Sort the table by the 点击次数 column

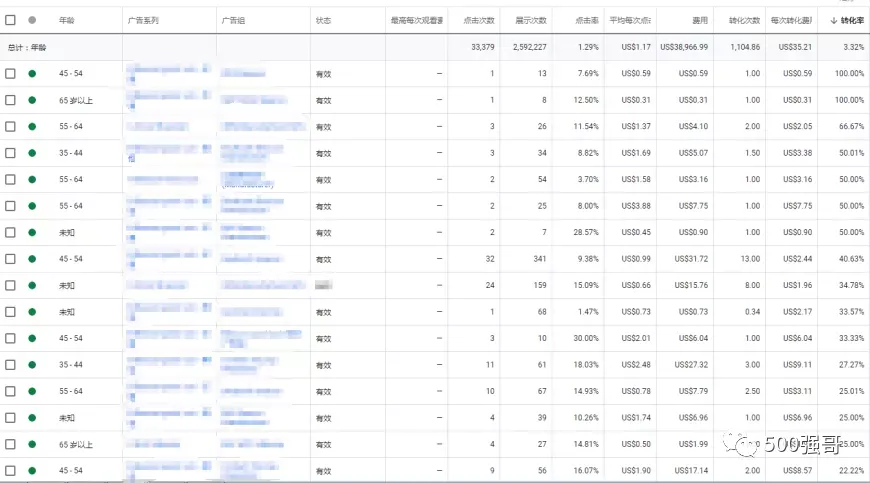click(x=479, y=21)
